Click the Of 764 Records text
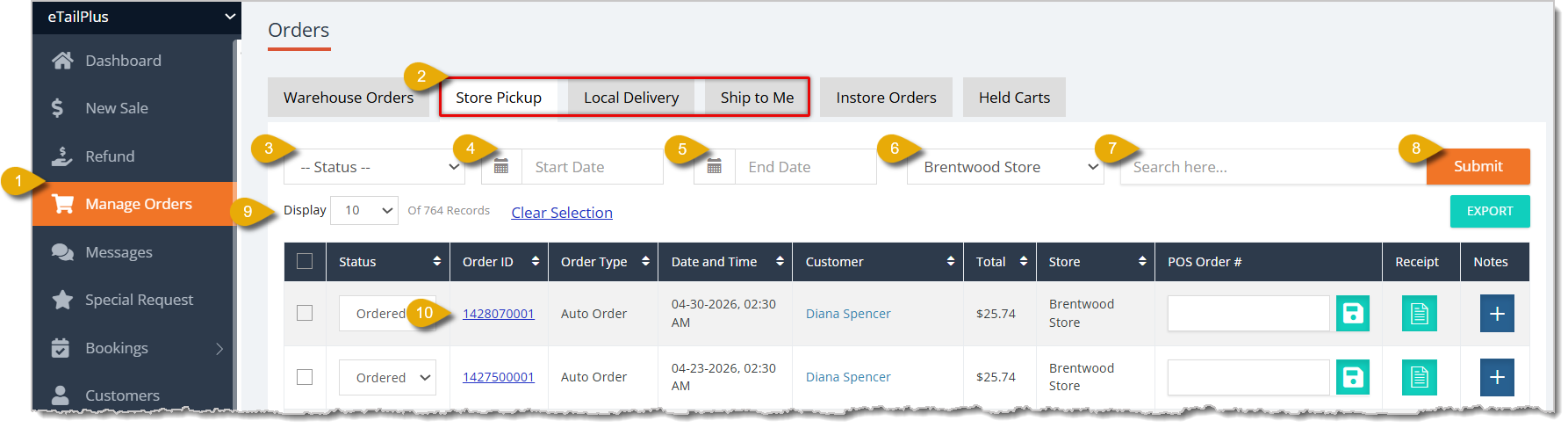This screenshot has width=1568, height=428. (x=449, y=211)
